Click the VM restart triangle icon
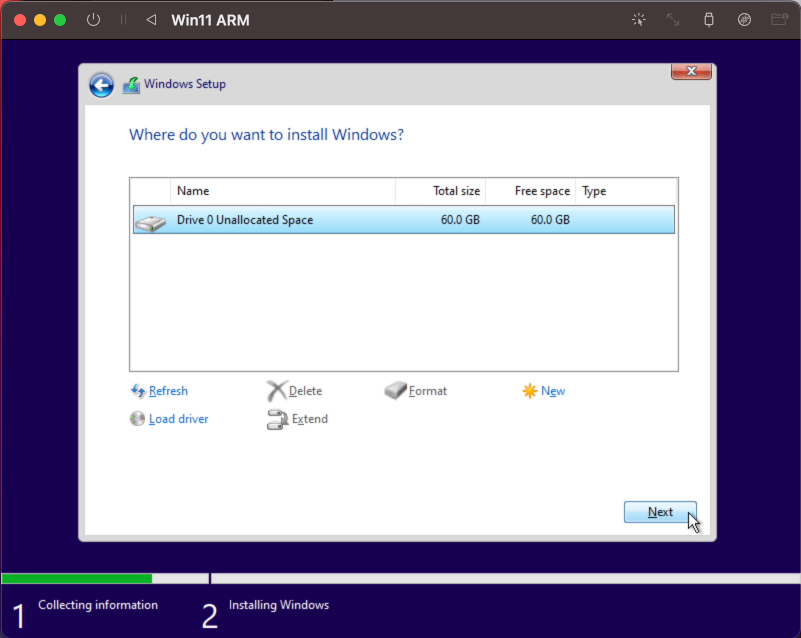Image resolution: width=801 pixels, height=638 pixels. tap(151, 20)
